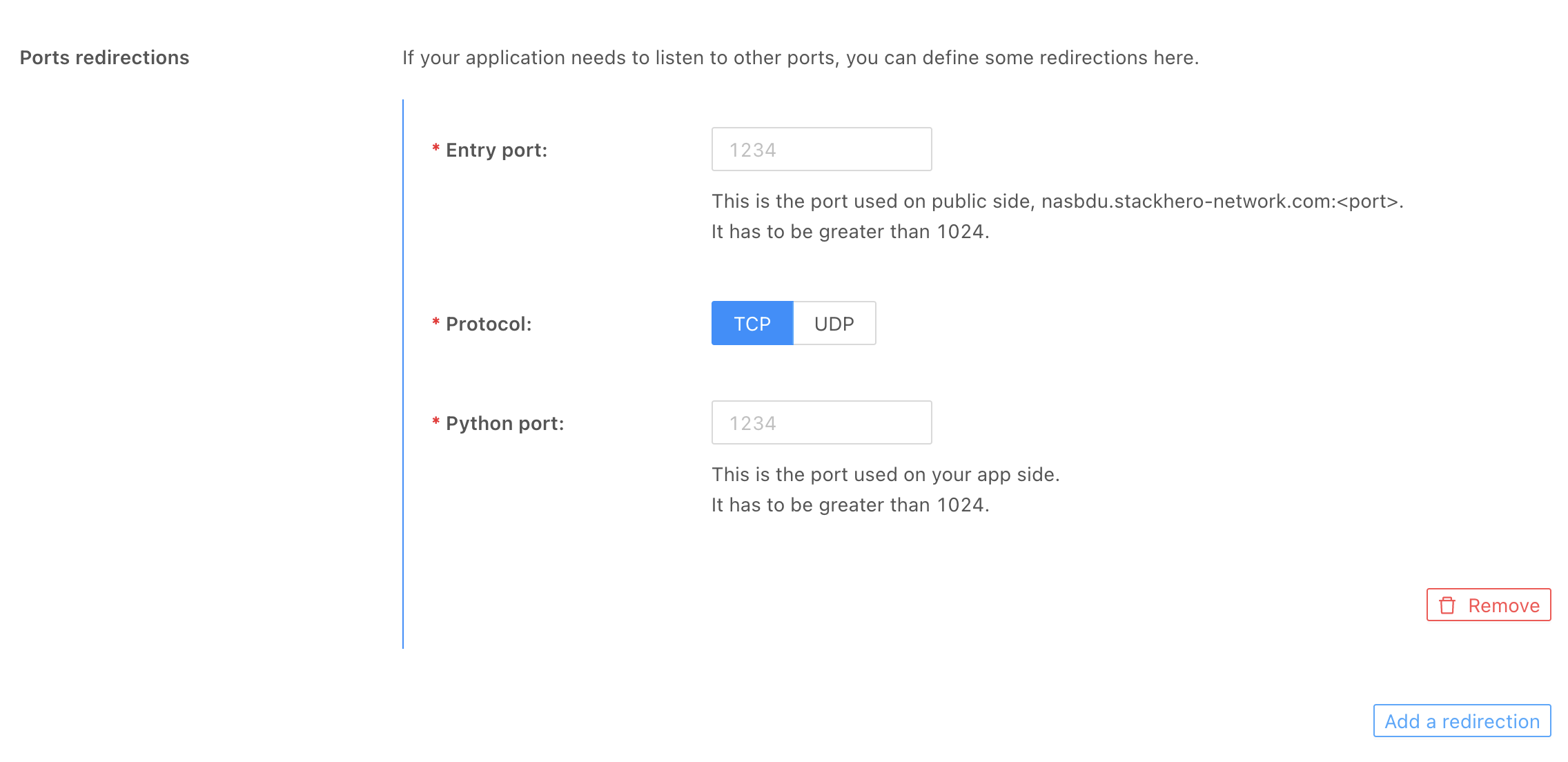Click the Entry port label

click(496, 150)
